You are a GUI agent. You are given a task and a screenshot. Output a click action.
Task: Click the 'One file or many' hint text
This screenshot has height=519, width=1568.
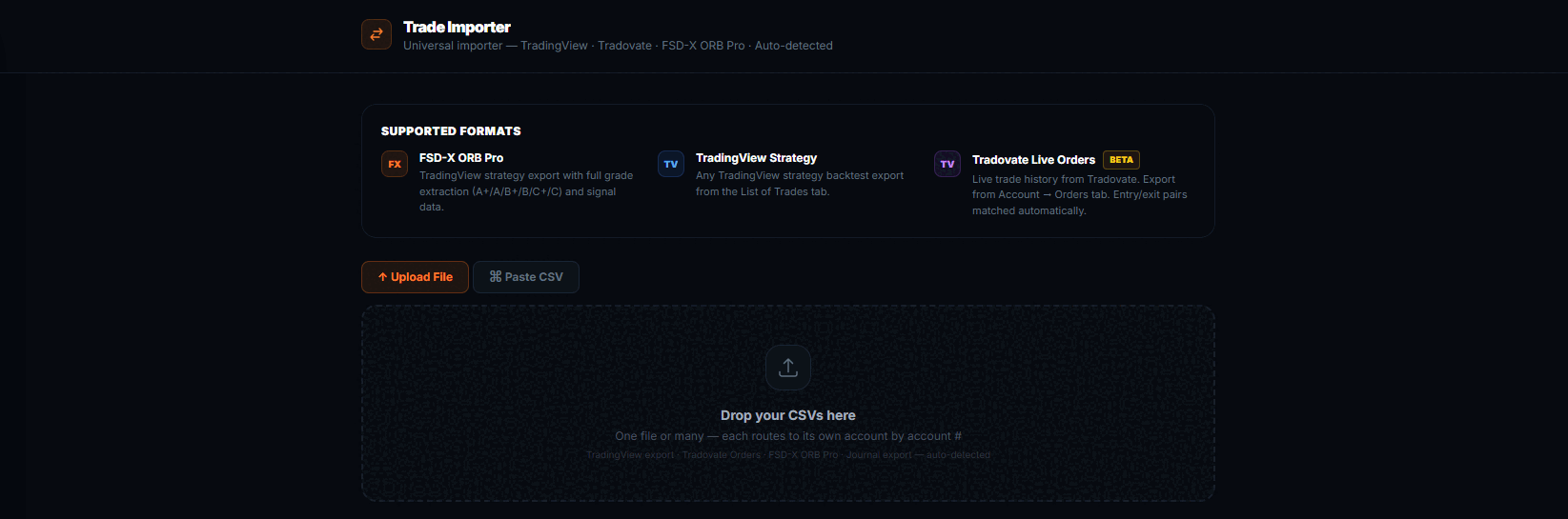(x=788, y=436)
